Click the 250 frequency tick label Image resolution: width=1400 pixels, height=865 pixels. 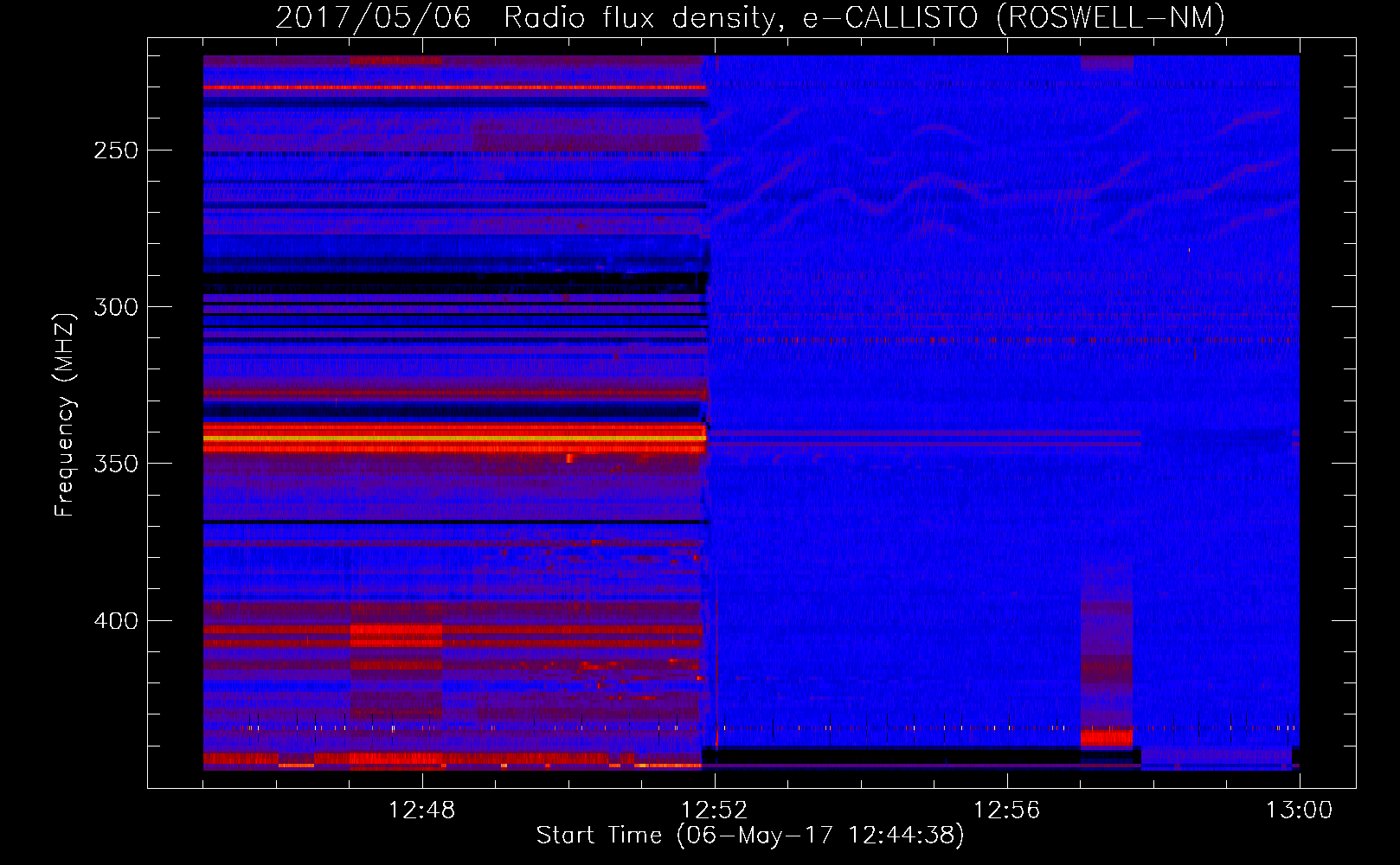pos(116,151)
